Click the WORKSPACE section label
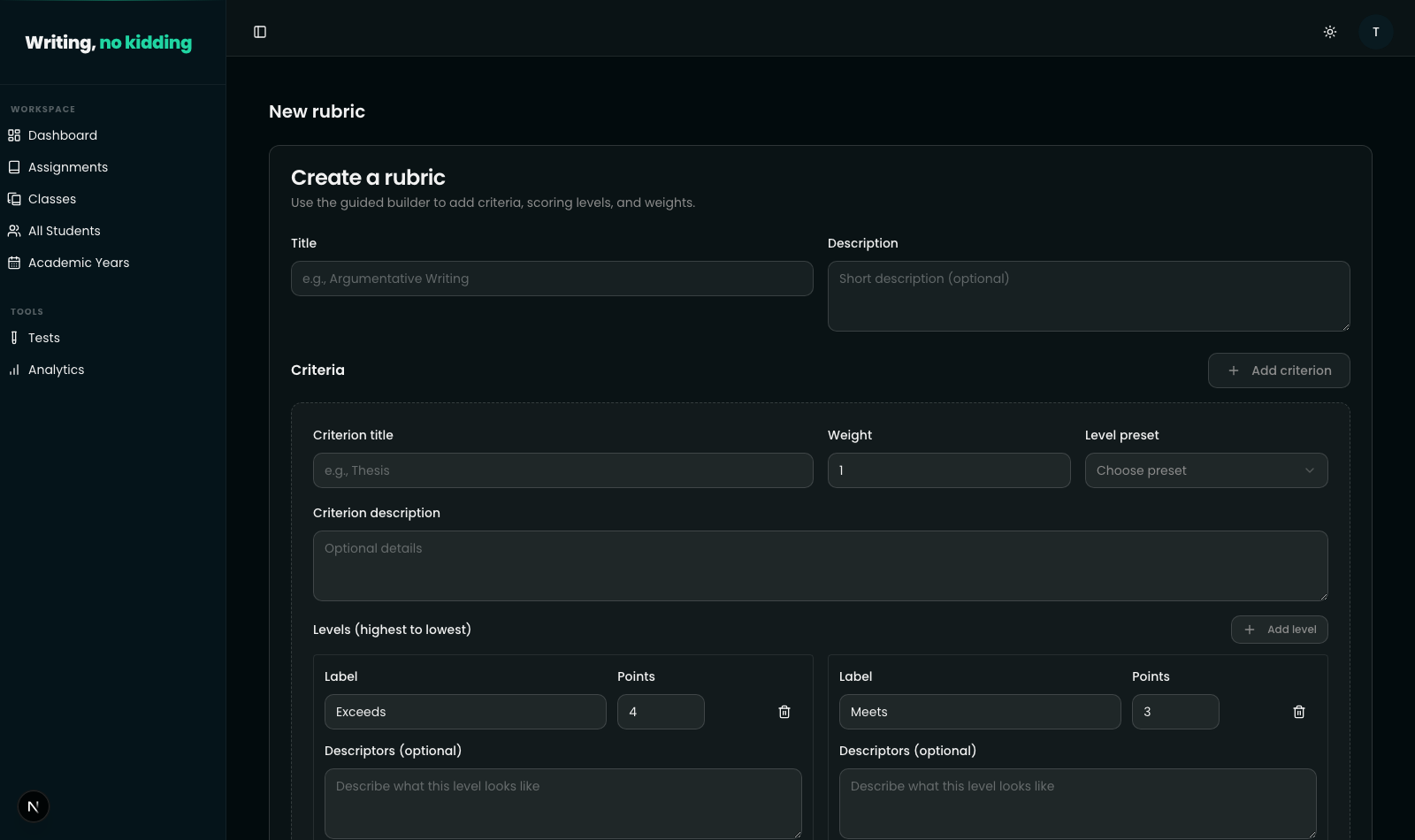This screenshot has height=840, width=1415. tap(43, 110)
